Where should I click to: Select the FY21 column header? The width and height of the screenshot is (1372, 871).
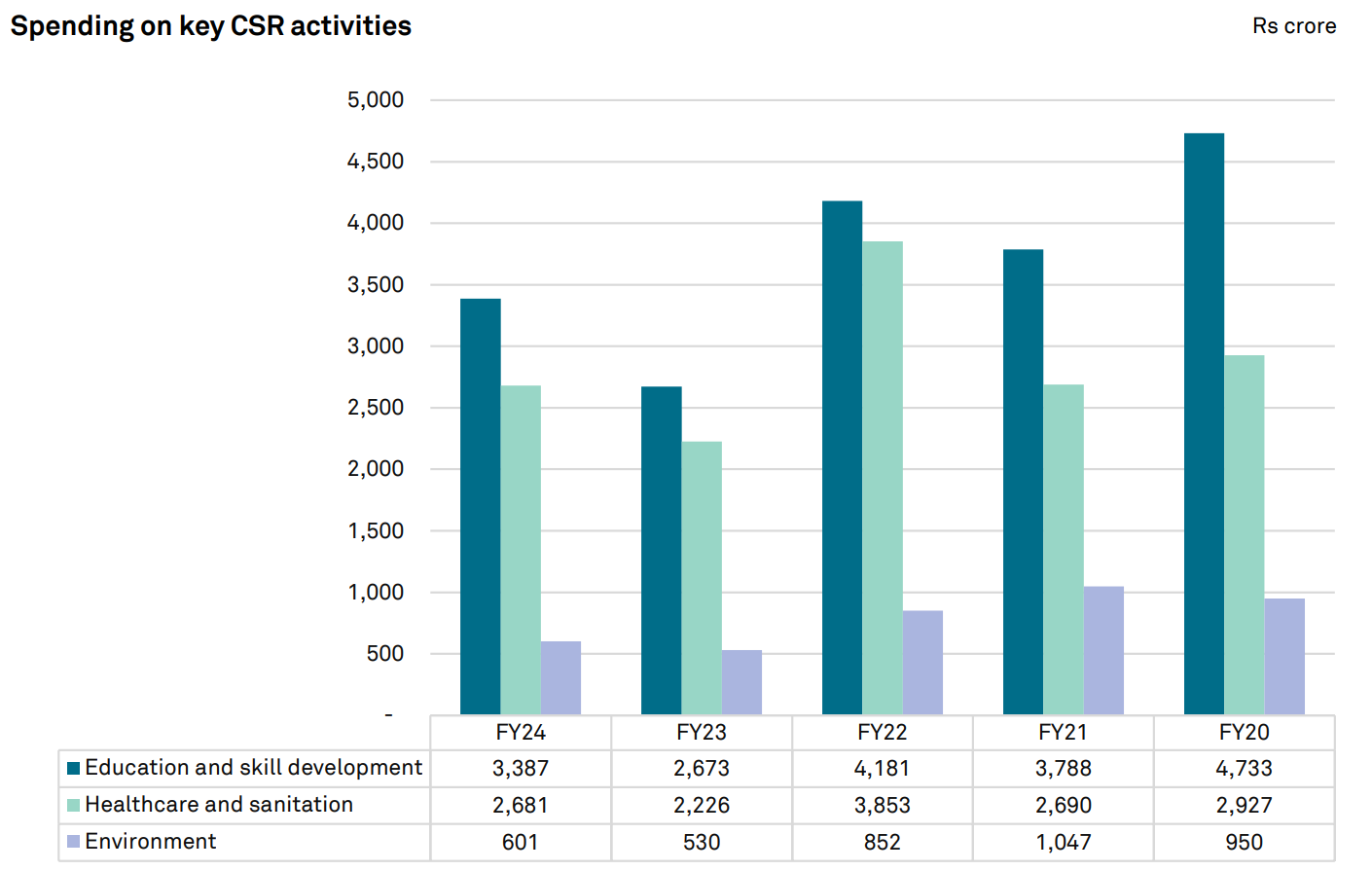point(1064,732)
